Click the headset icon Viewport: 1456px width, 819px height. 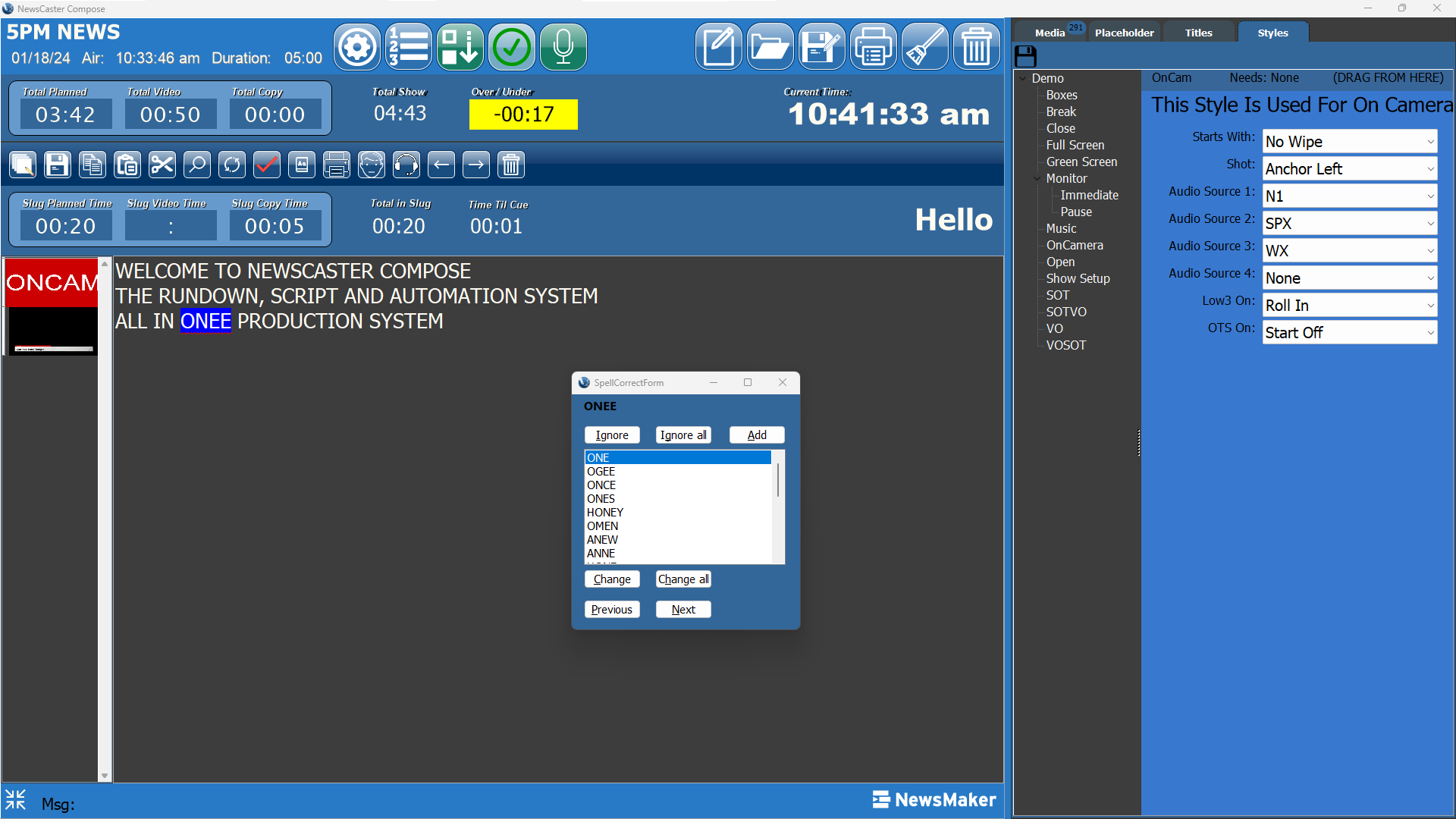406,165
